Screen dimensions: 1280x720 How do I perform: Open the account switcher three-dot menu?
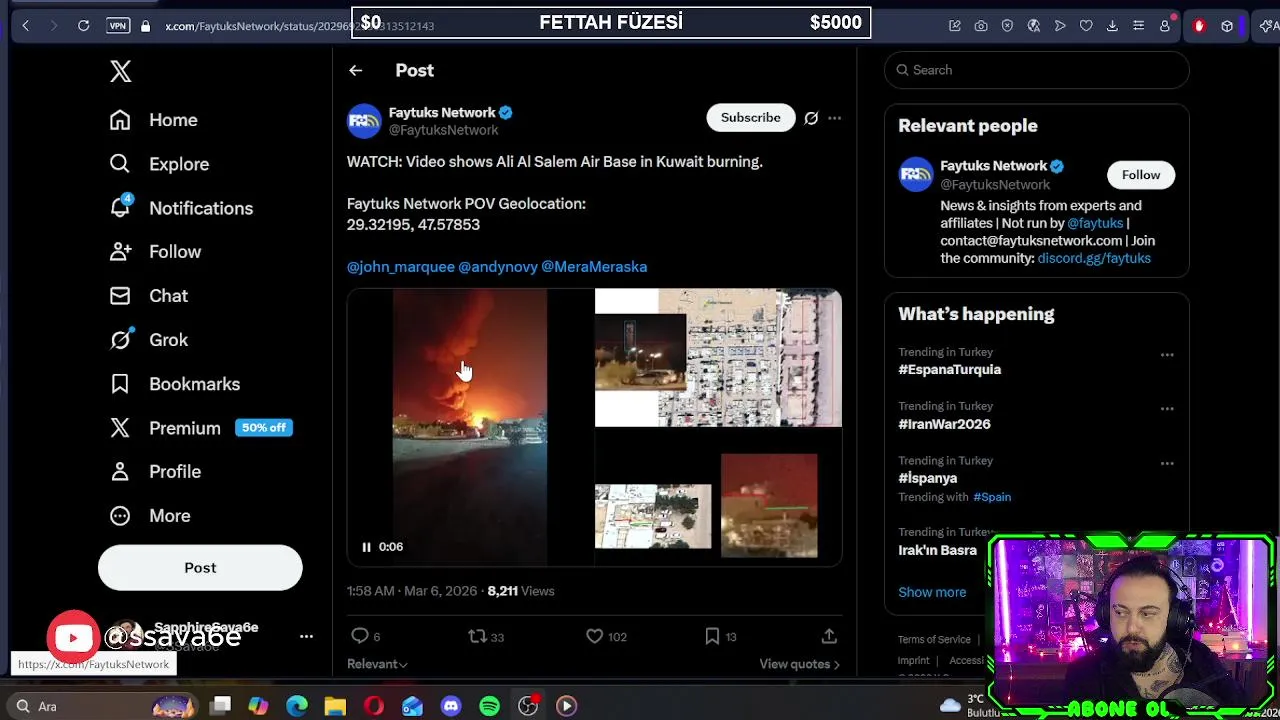[x=306, y=636]
